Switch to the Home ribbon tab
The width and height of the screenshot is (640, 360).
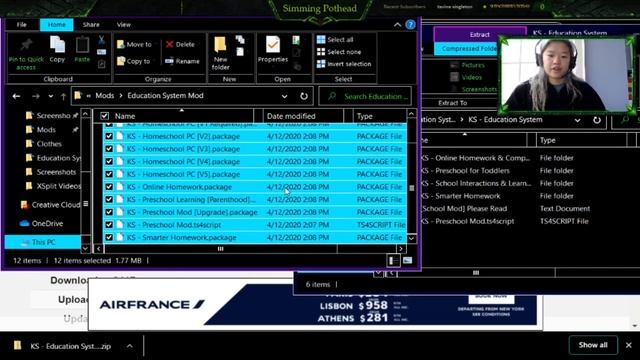pos(57,24)
